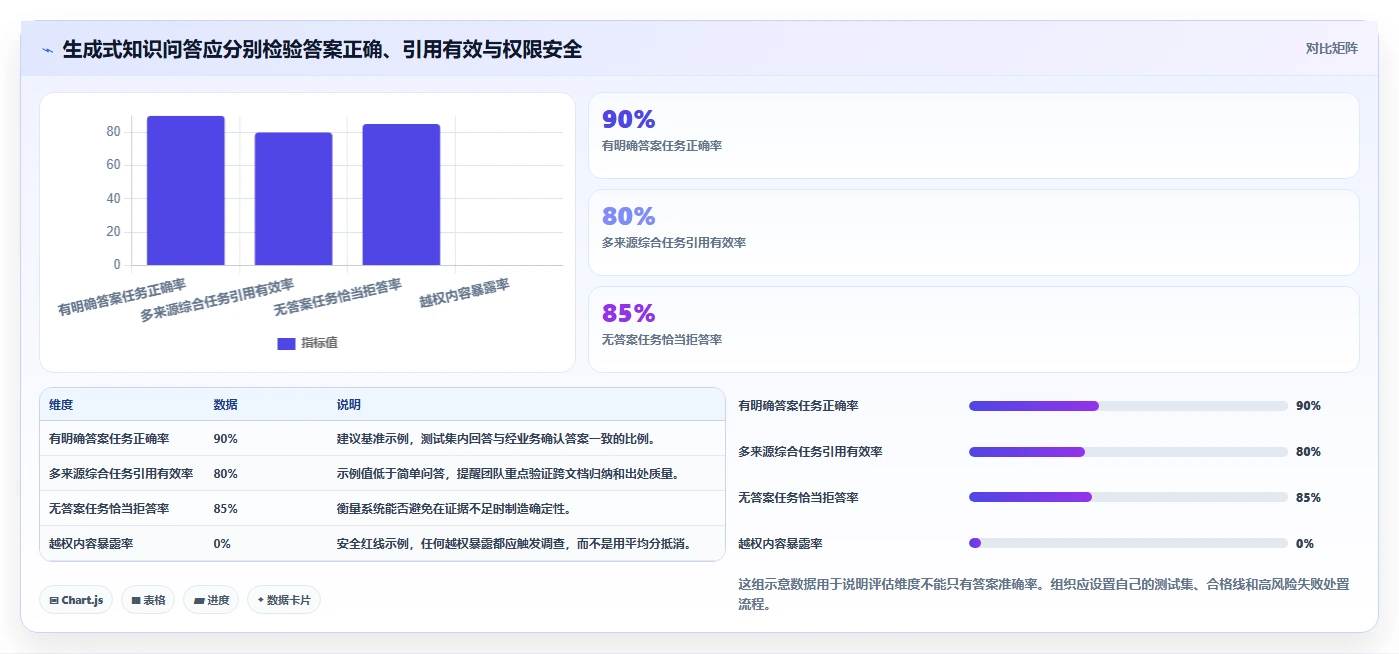Click the 80% value beside the progress bar
This screenshot has width=1399, height=654.
pyautogui.click(x=1308, y=452)
